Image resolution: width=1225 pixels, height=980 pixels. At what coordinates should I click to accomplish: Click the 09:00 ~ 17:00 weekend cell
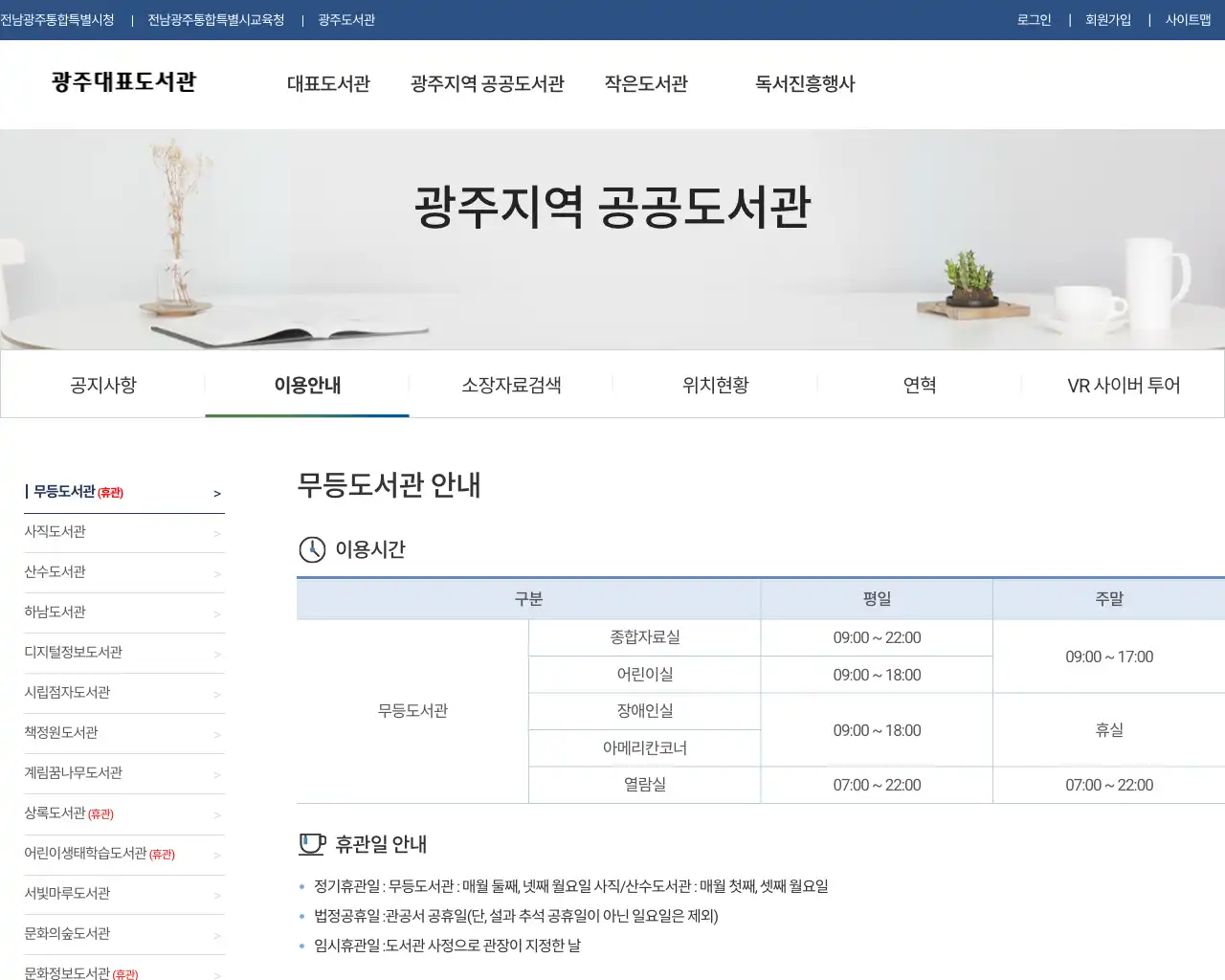[x=1109, y=657]
